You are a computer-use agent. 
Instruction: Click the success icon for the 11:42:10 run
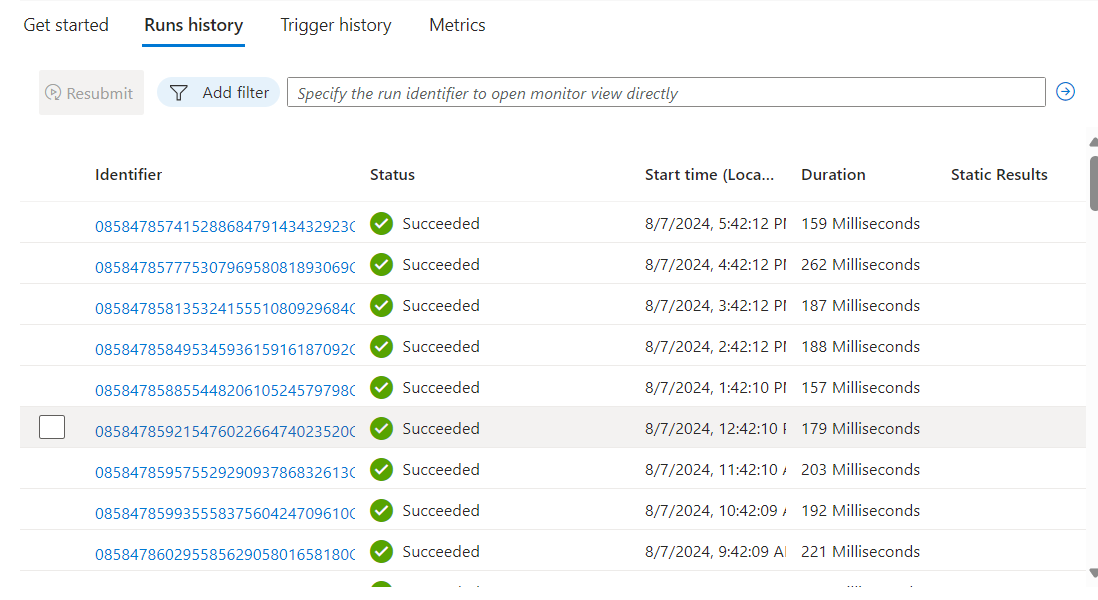[382, 470]
